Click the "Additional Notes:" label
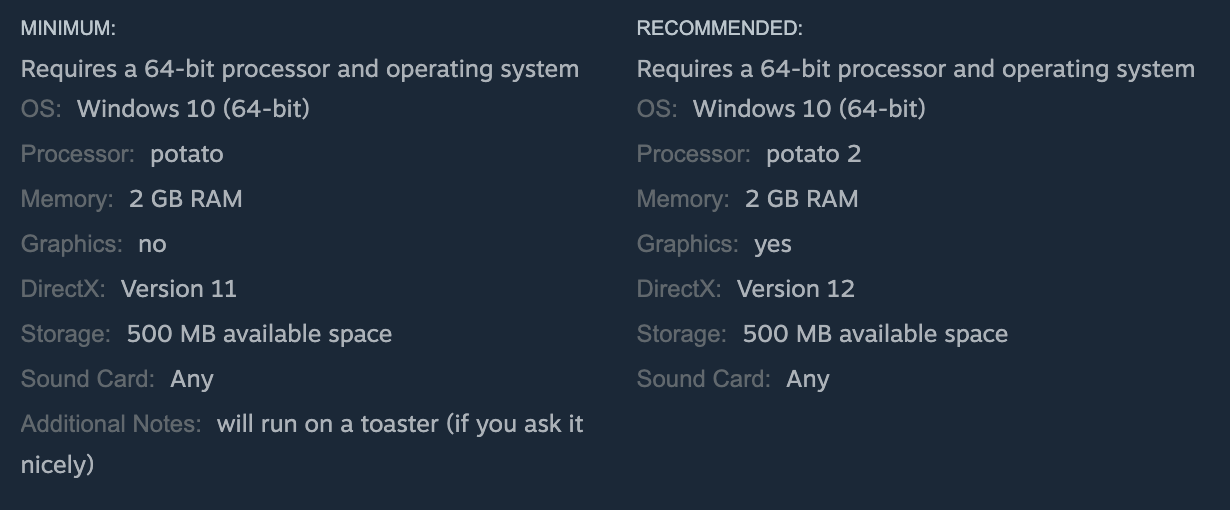Screen dimensions: 1230x510 click(111, 424)
